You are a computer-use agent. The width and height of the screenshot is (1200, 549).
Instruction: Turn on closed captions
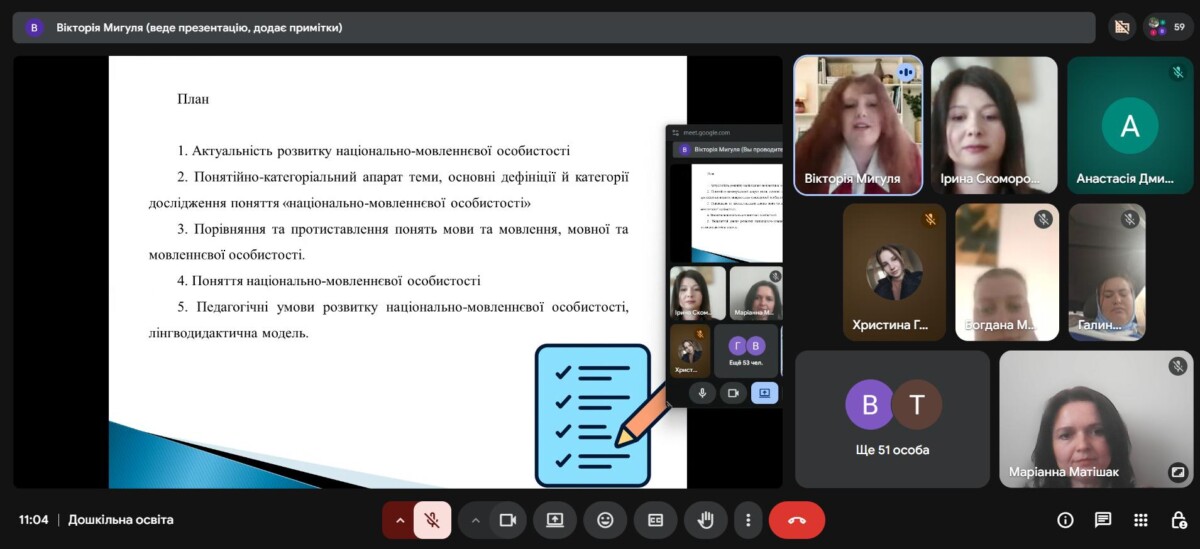[656, 520]
